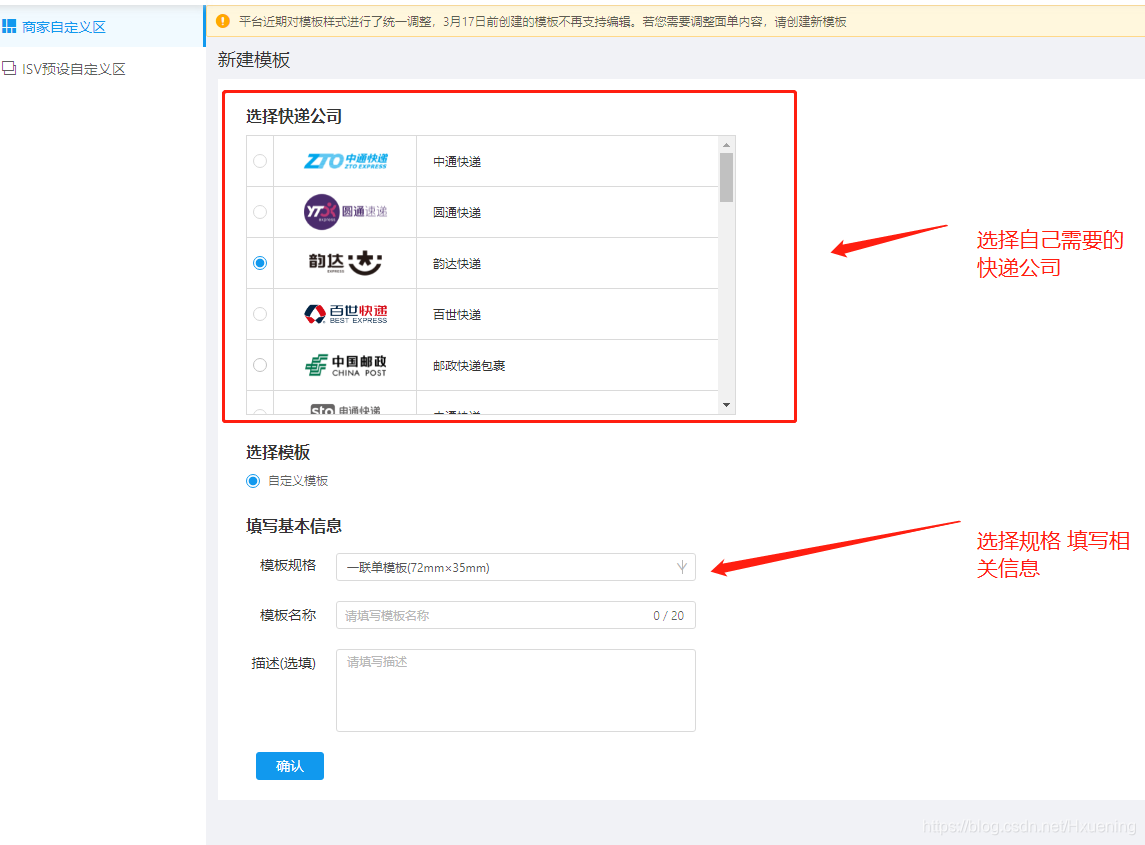The image size is (1145, 845).
Task: Click the dropdown arrow in 模板规格 field
Action: click(681, 567)
